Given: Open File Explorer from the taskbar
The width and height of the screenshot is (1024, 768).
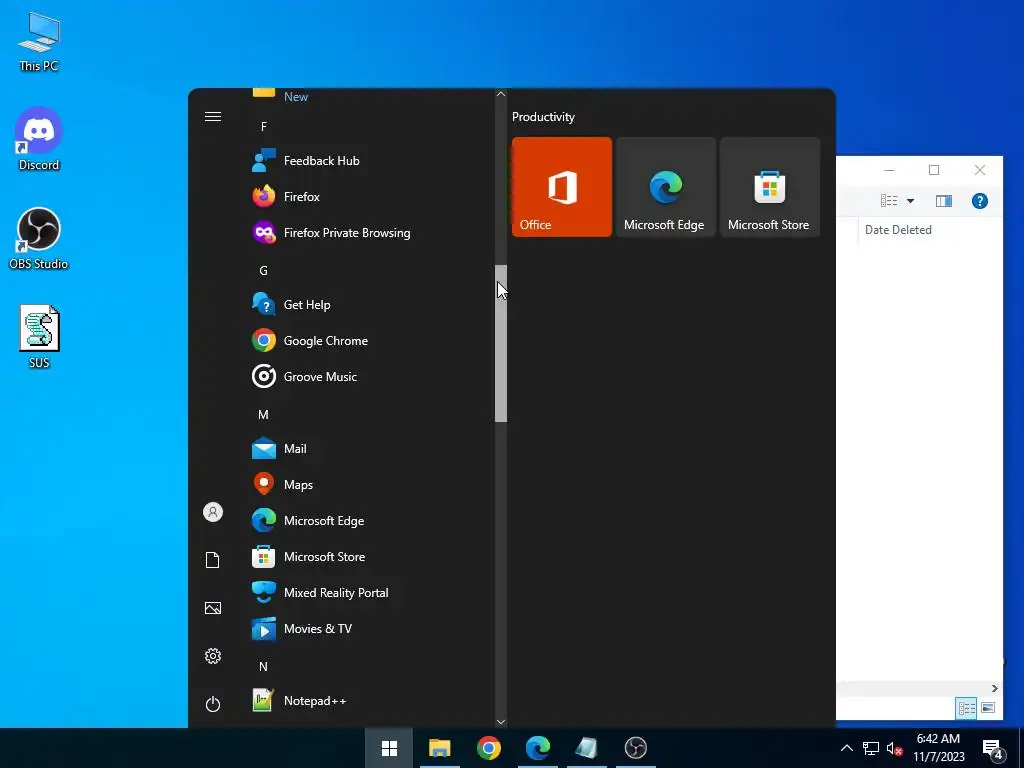Looking at the screenshot, I should (440, 748).
